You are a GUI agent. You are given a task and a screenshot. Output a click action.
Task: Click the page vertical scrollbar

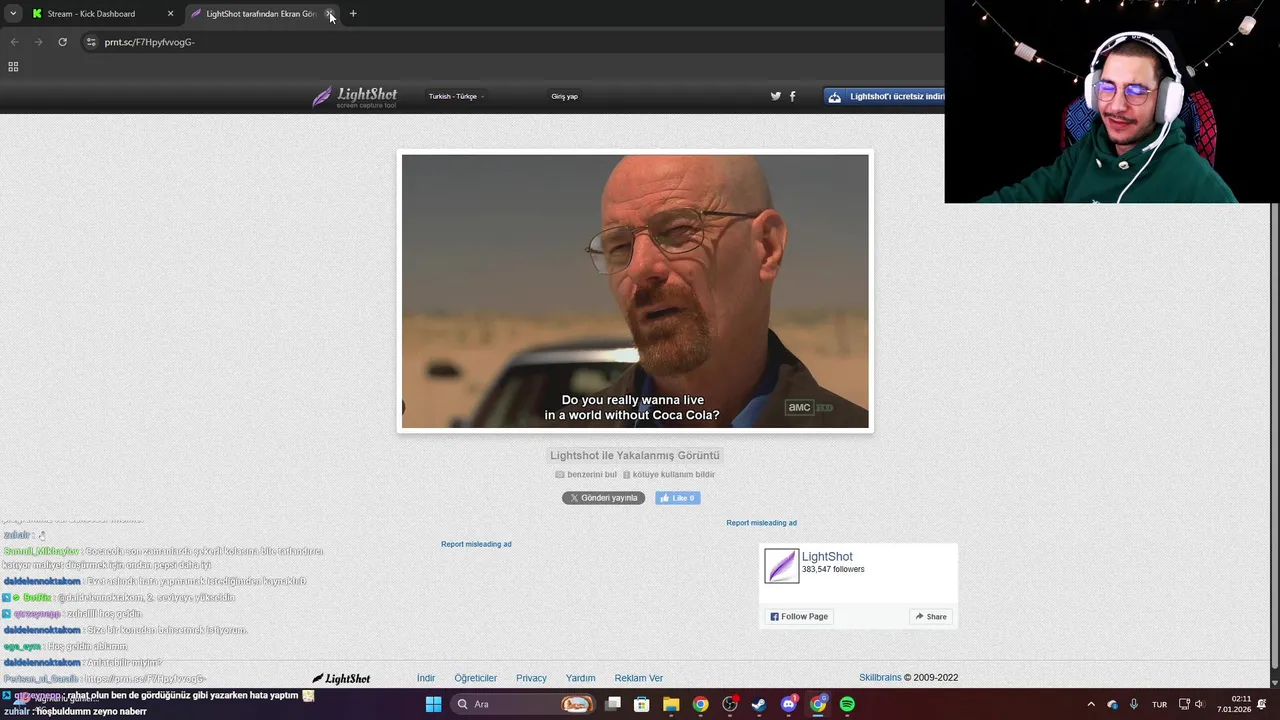pyautogui.click(x=1274, y=437)
